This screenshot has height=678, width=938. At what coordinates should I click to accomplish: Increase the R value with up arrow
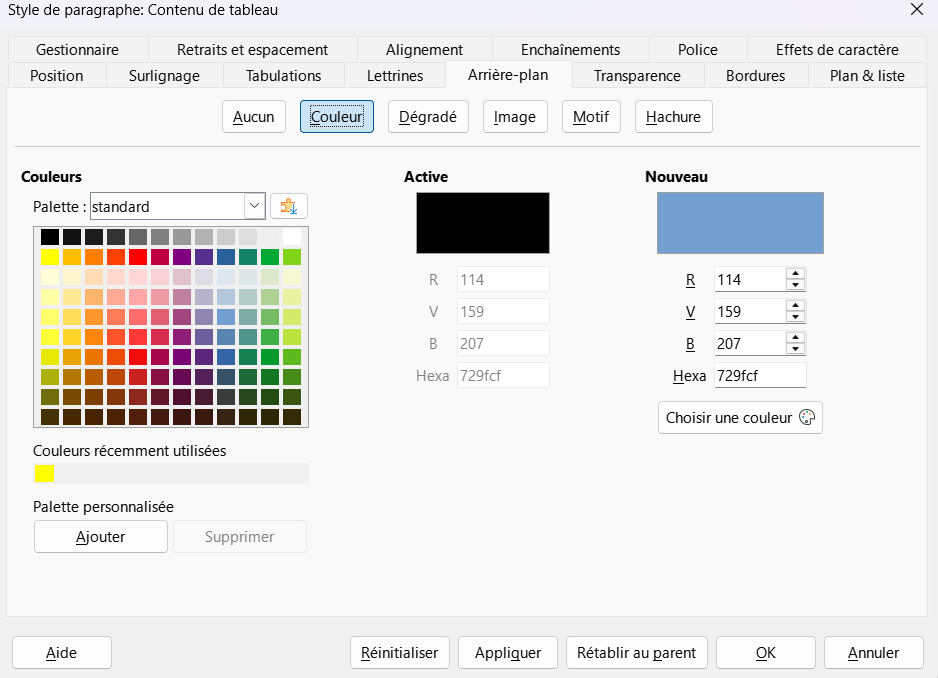[x=795, y=273]
